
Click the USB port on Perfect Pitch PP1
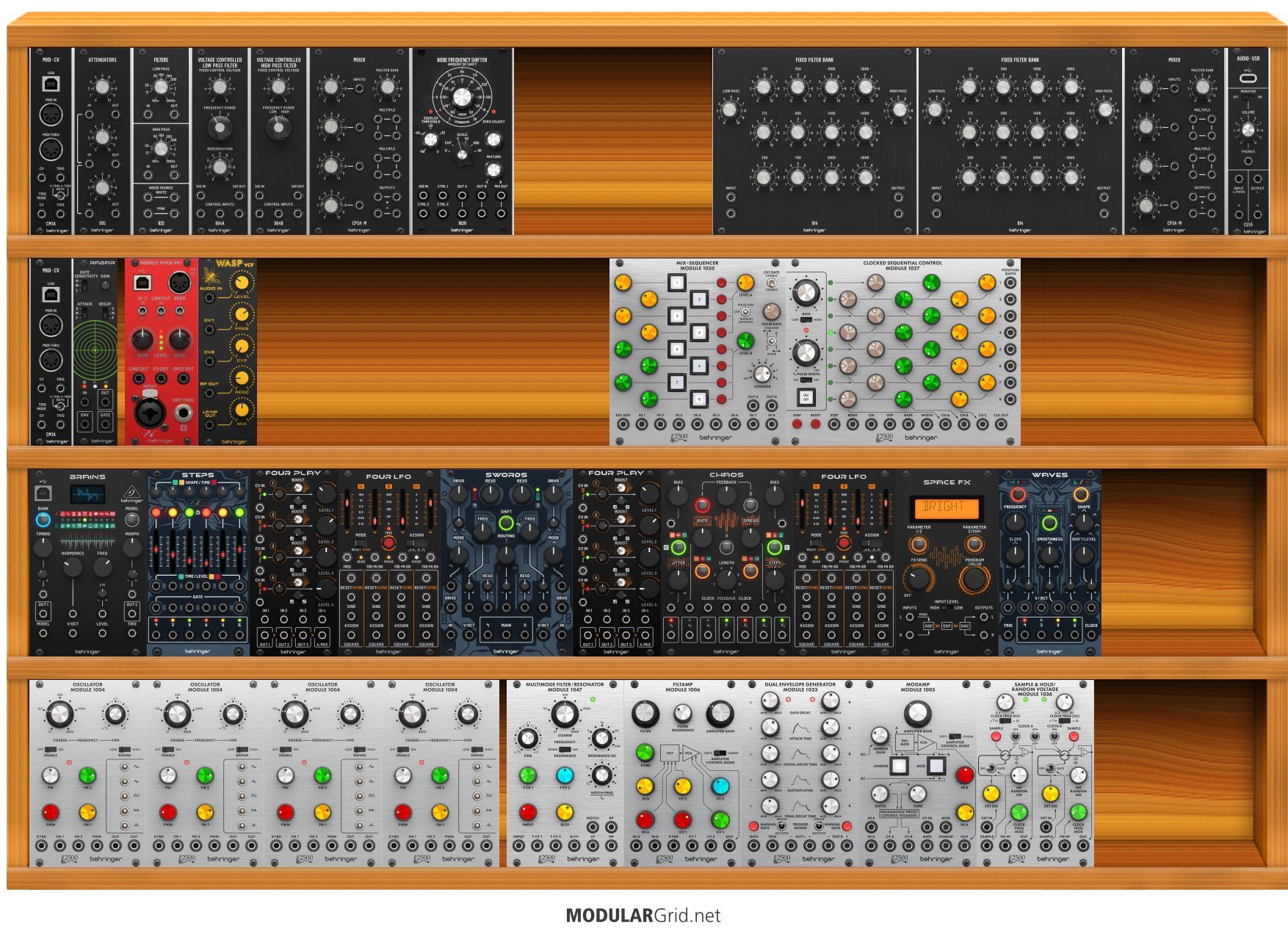[x=142, y=283]
